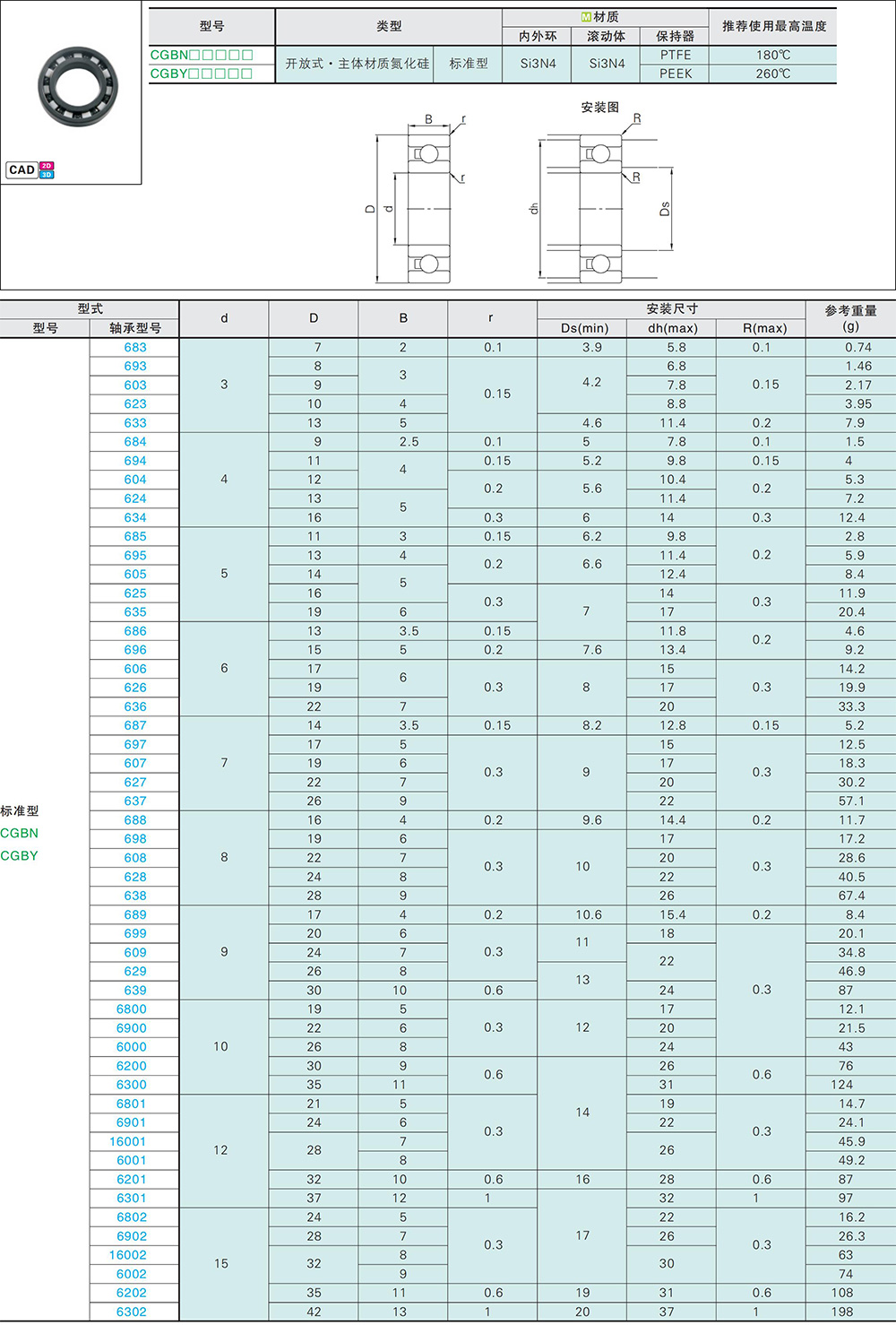Choose bearing model 625

pyautogui.click(x=135, y=593)
